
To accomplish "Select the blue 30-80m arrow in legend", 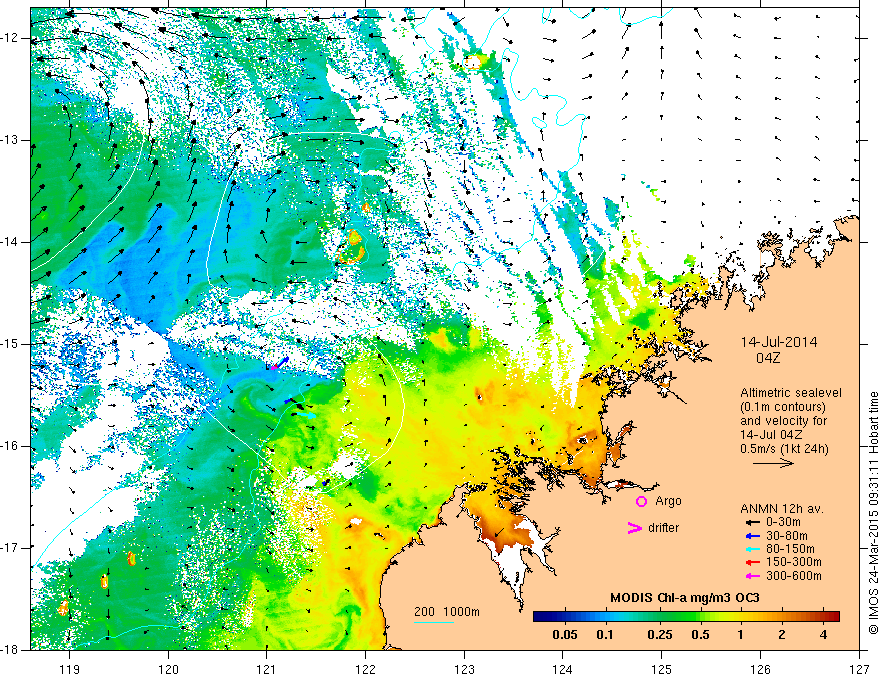I will pos(751,535).
